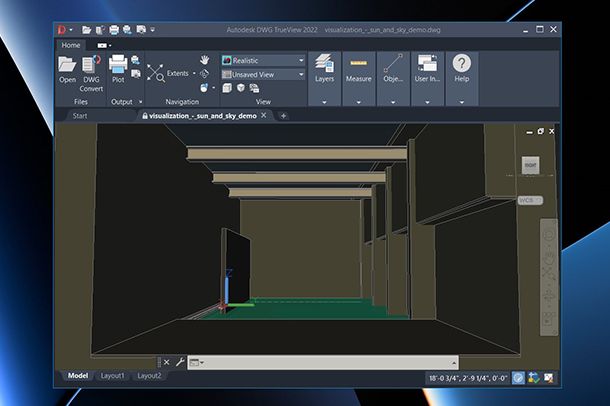The image size is (610, 406).
Task: Select the Pan hand tool
Action: pos(204,60)
